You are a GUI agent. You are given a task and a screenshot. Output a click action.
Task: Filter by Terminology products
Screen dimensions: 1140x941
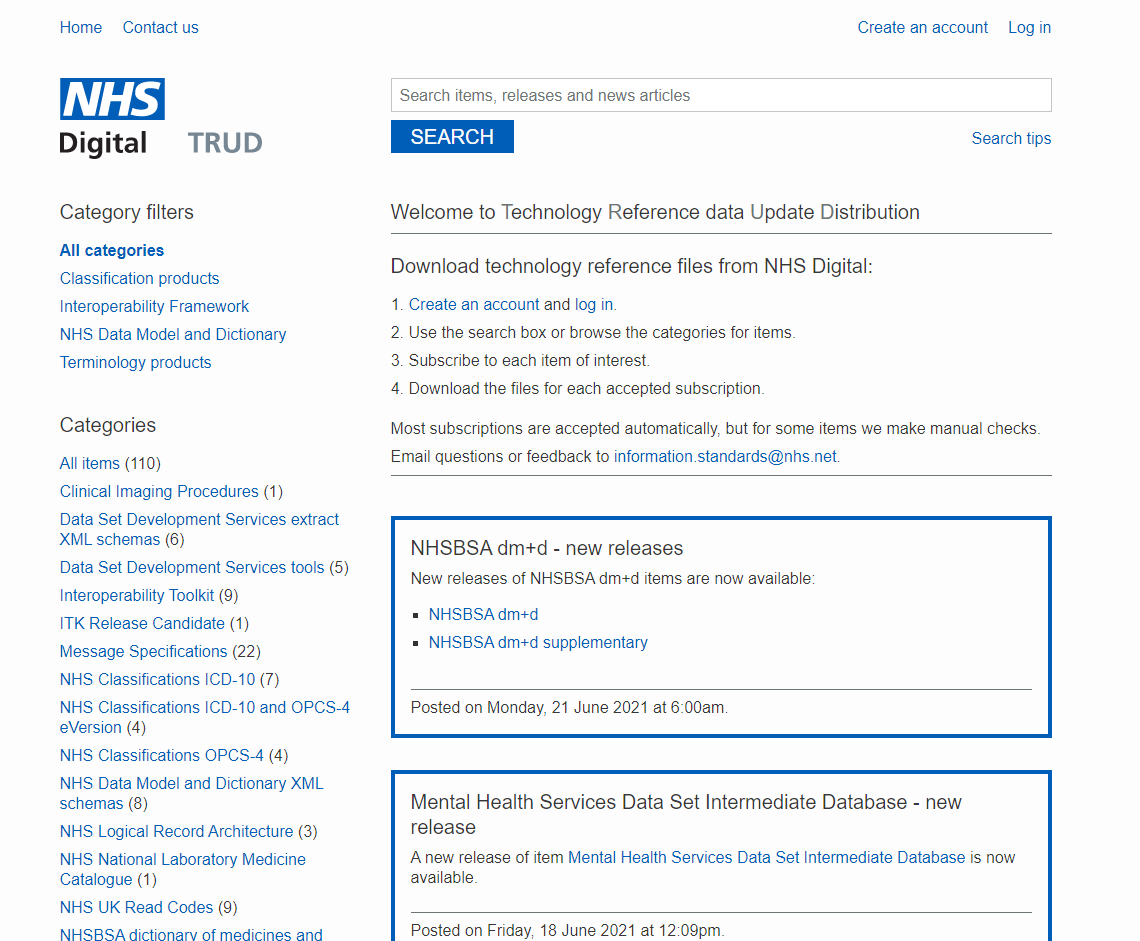click(x=135, y=362)
